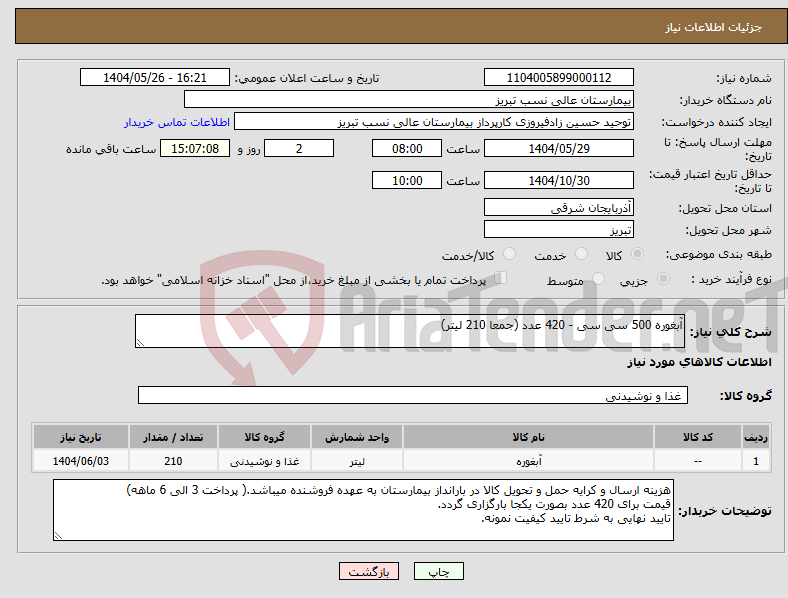Click the buyer name field بیمارستان عالی نسب تبریز

(x=409, y=99)
